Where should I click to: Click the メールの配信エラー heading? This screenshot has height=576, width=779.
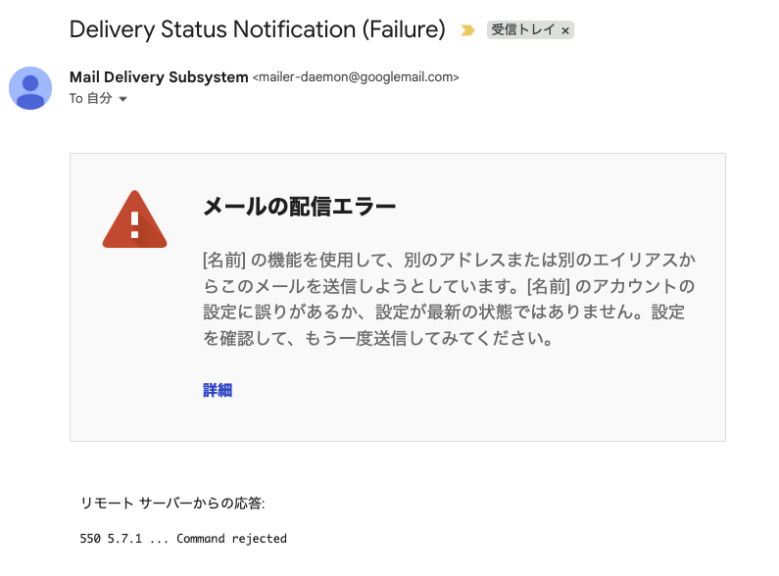click(299, 207)
